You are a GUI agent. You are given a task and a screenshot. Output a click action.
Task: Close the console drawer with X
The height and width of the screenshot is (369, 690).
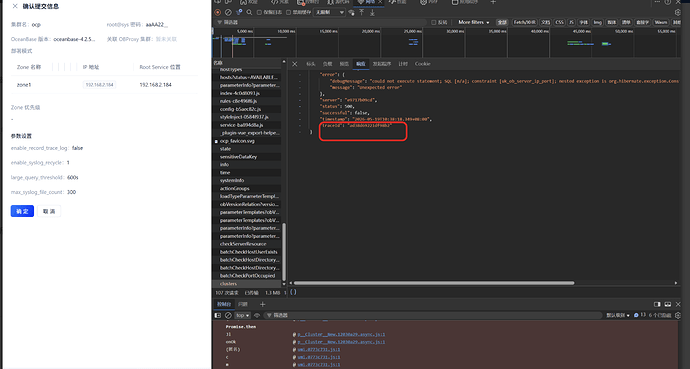click(678, 304)
